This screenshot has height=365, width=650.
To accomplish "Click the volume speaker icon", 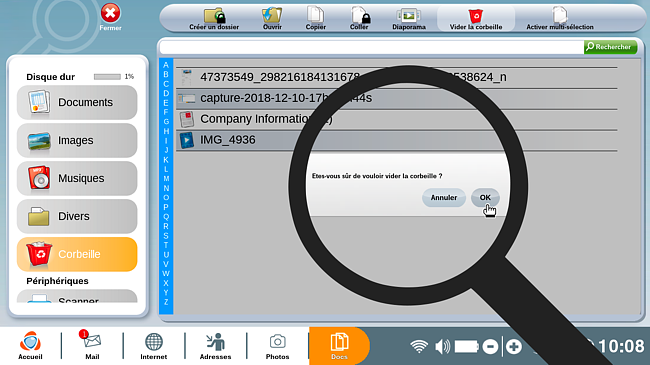I will [443, 346].
